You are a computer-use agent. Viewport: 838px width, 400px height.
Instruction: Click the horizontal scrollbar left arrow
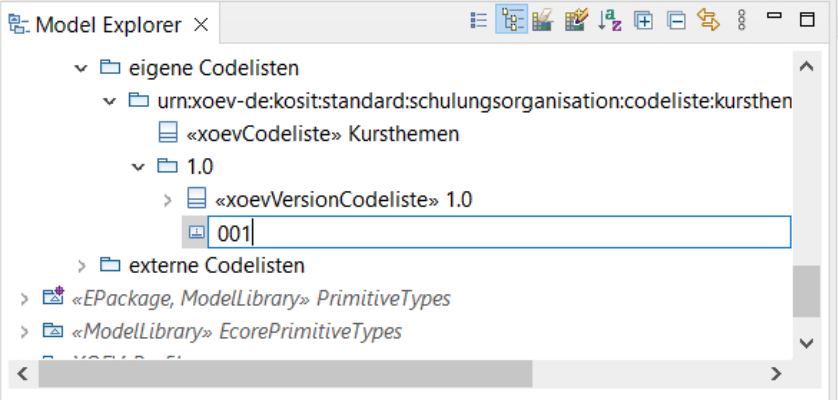click(22, 373)
